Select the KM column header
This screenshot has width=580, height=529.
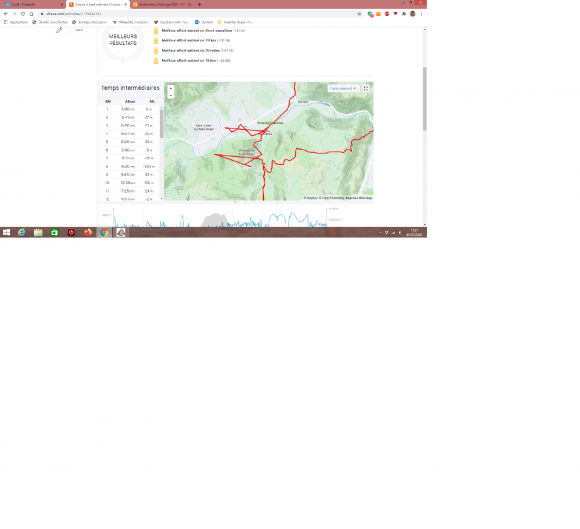pyautogui.click(x=108, y=101)
